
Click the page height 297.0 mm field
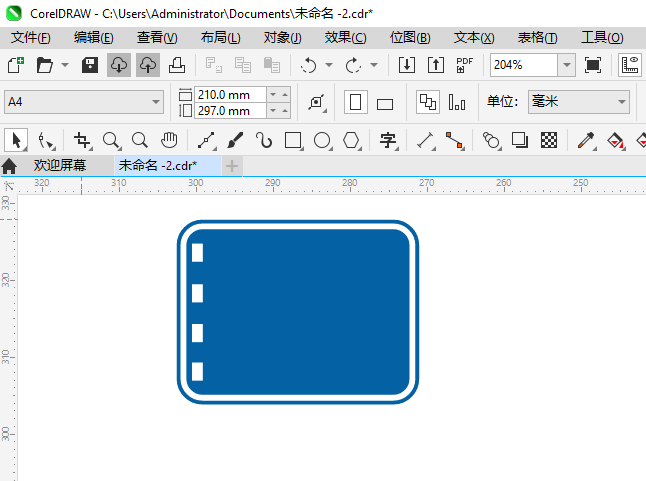click(x=231, y=111)
